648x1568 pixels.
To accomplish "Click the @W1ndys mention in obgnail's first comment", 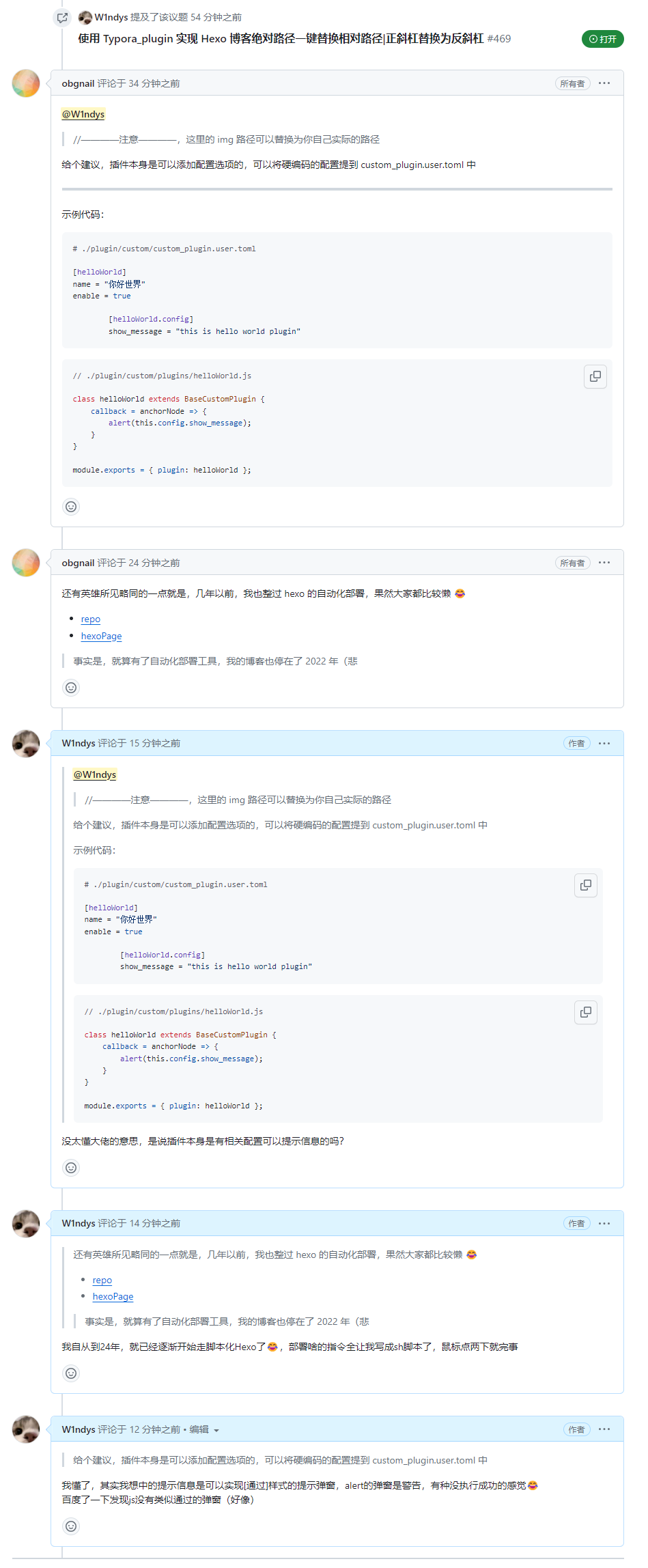I will coord(83,114).
